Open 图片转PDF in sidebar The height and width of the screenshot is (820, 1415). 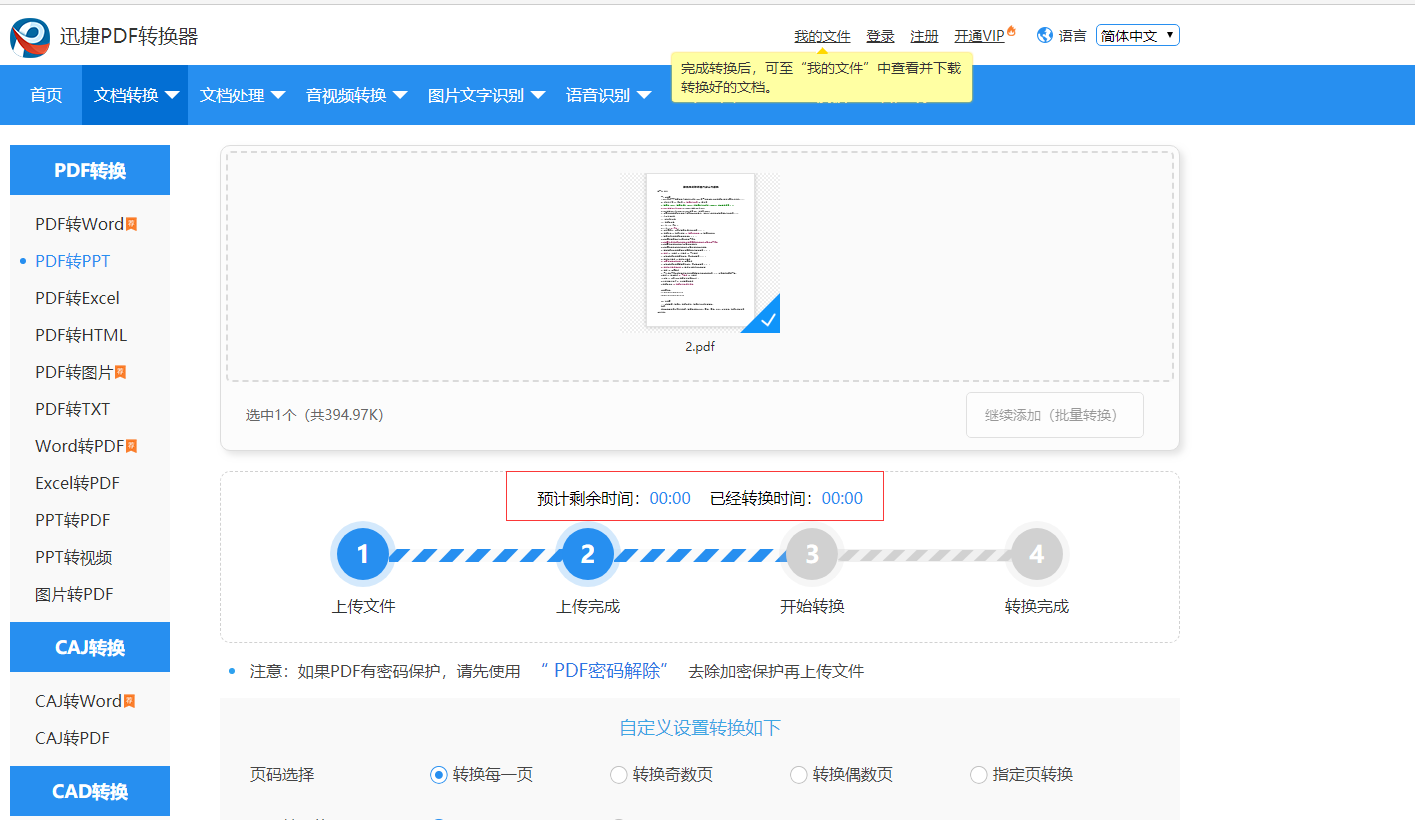74,594
